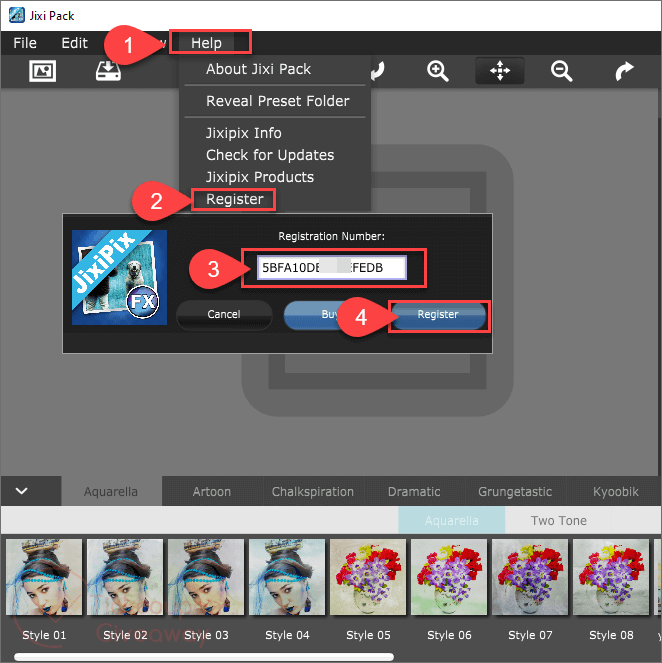Image resolution: width=662 pixels, height=663 pixels.
Task: Choose Jixipix Products menu item
Action: tap(260, 177)
